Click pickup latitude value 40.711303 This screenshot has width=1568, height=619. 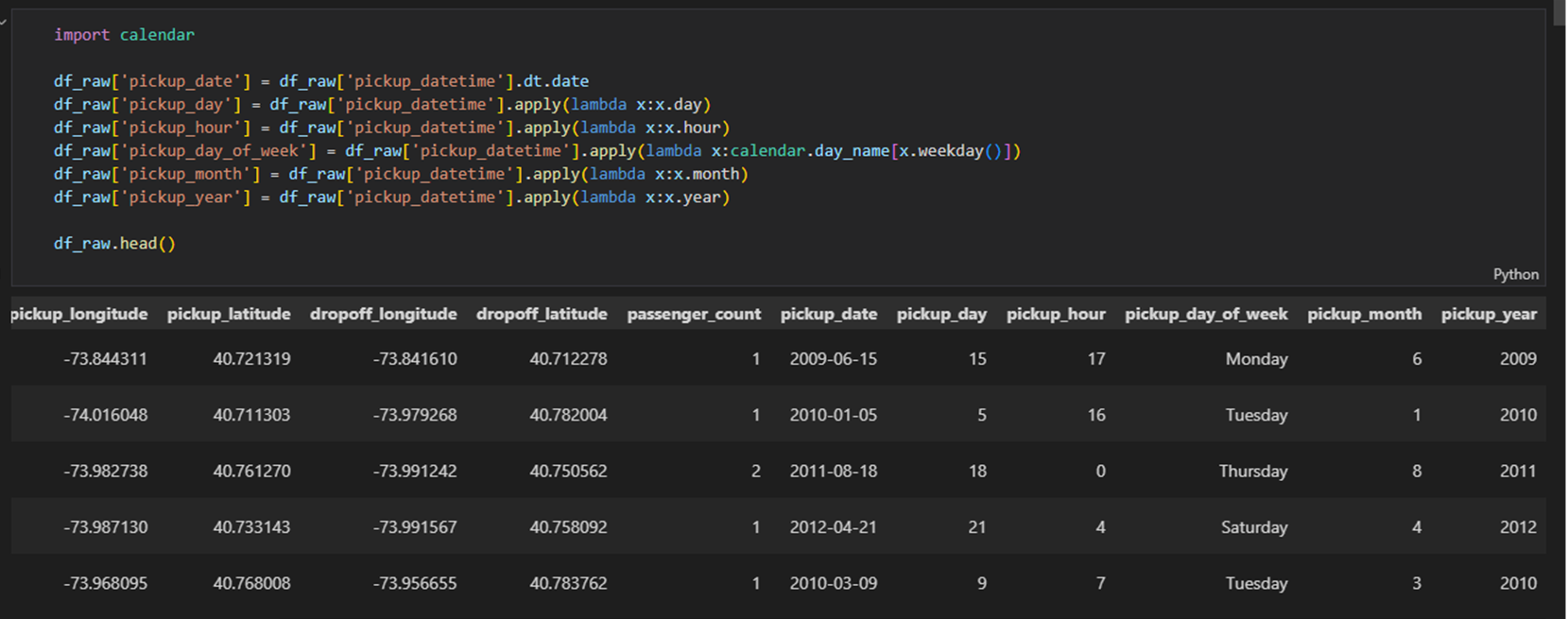pos(251,415)
